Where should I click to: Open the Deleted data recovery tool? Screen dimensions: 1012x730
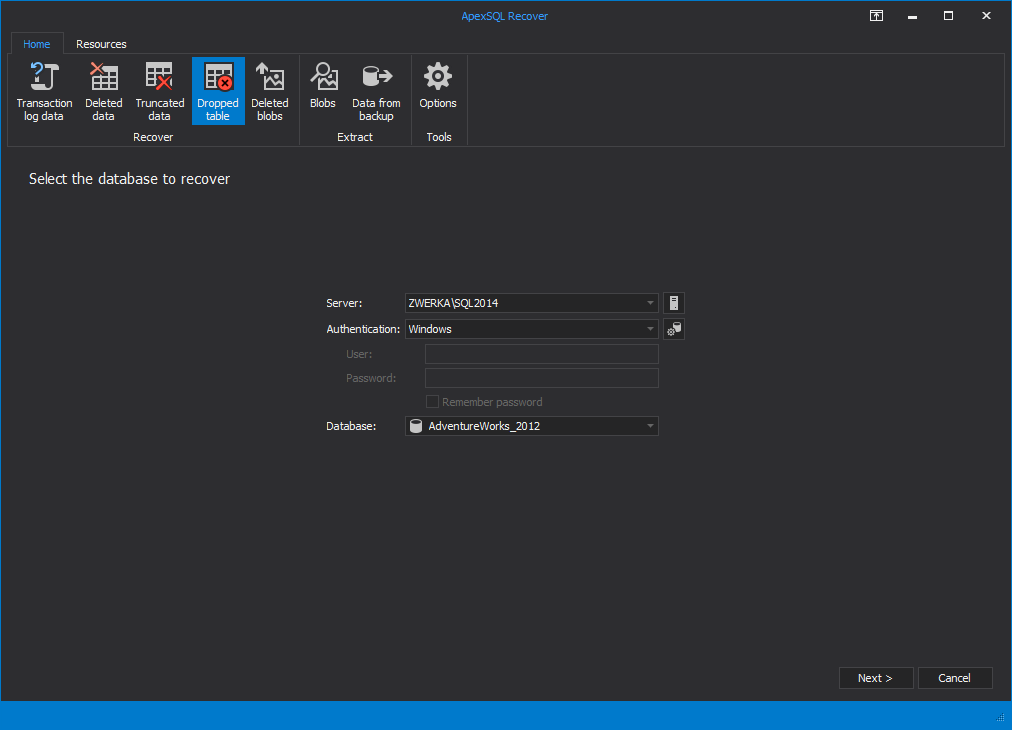click(x=103, y=90)
